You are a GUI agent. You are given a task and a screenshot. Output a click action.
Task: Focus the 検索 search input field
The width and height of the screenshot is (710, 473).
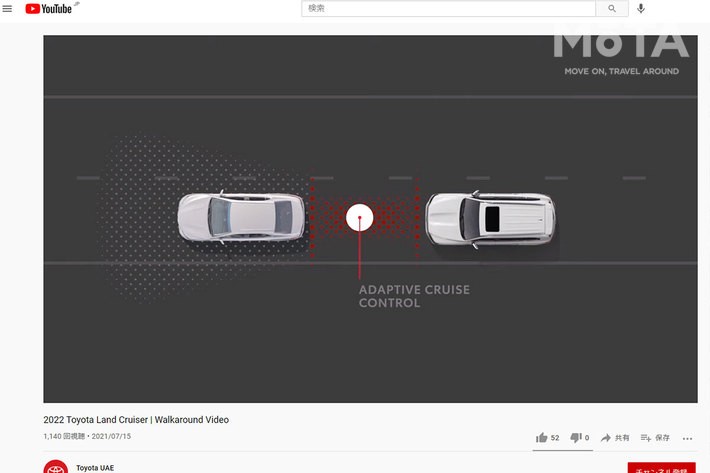point(448,9)
